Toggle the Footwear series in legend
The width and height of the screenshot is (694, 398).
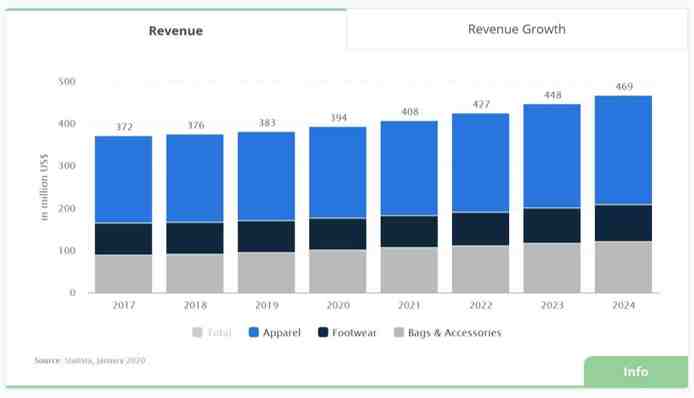(347, 332)
